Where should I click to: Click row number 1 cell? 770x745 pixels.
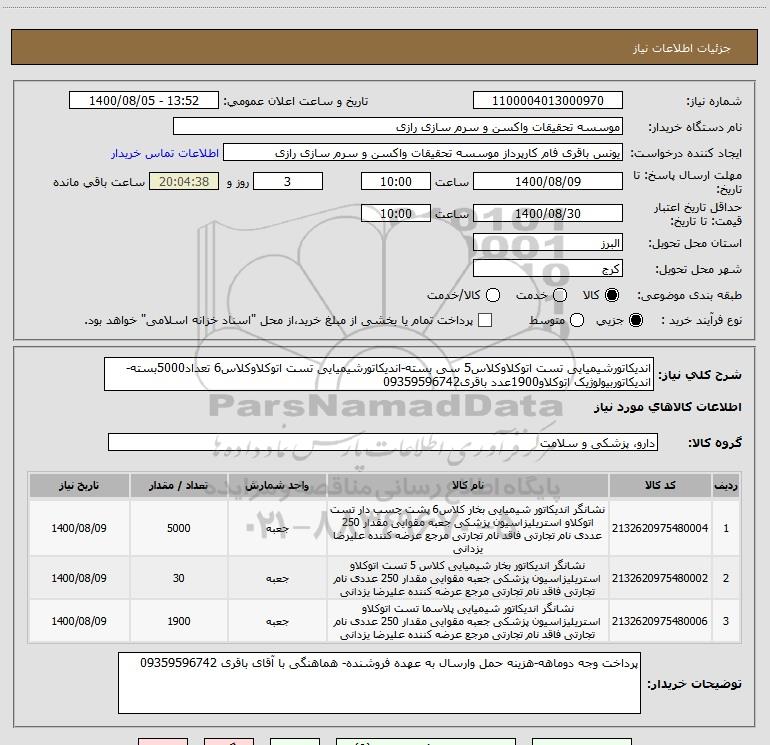pyautogui.click(x=726, y=528)
